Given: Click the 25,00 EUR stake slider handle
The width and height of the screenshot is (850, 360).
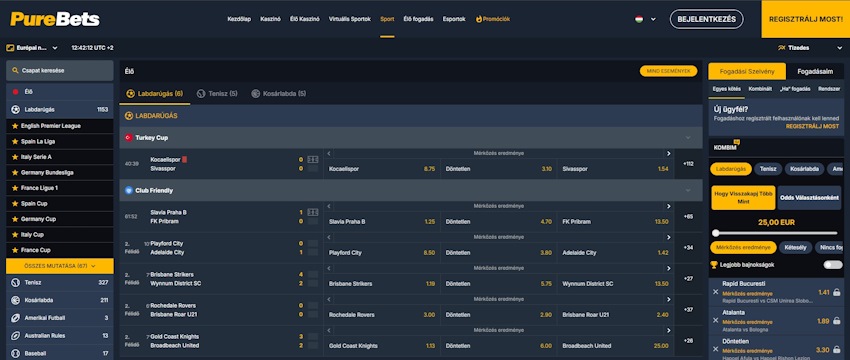Looking at the screenshot, I should coord(716,233).
